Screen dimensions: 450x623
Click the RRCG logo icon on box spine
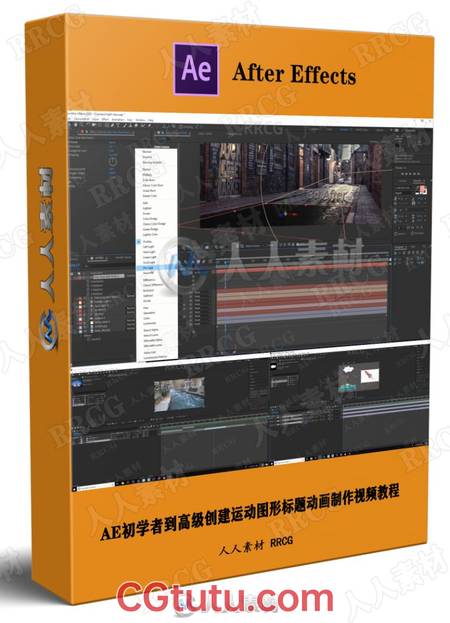coord(50,327)
